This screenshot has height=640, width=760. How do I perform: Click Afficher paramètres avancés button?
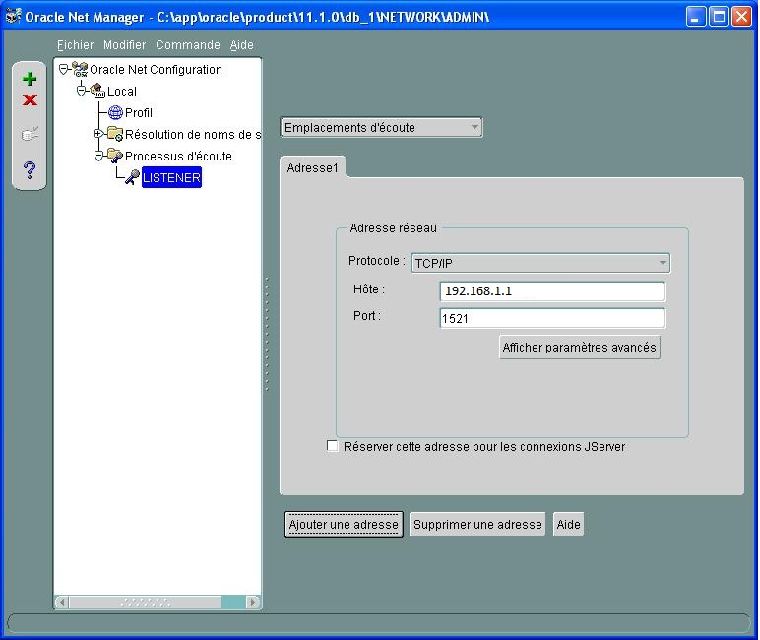point(580,347)
